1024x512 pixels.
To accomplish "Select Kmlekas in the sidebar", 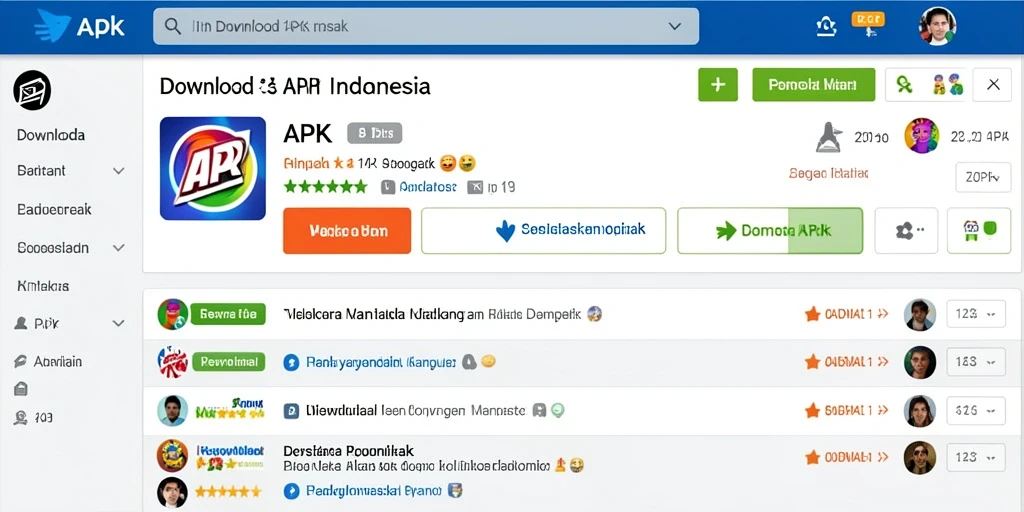I will (x=42, y=286).
